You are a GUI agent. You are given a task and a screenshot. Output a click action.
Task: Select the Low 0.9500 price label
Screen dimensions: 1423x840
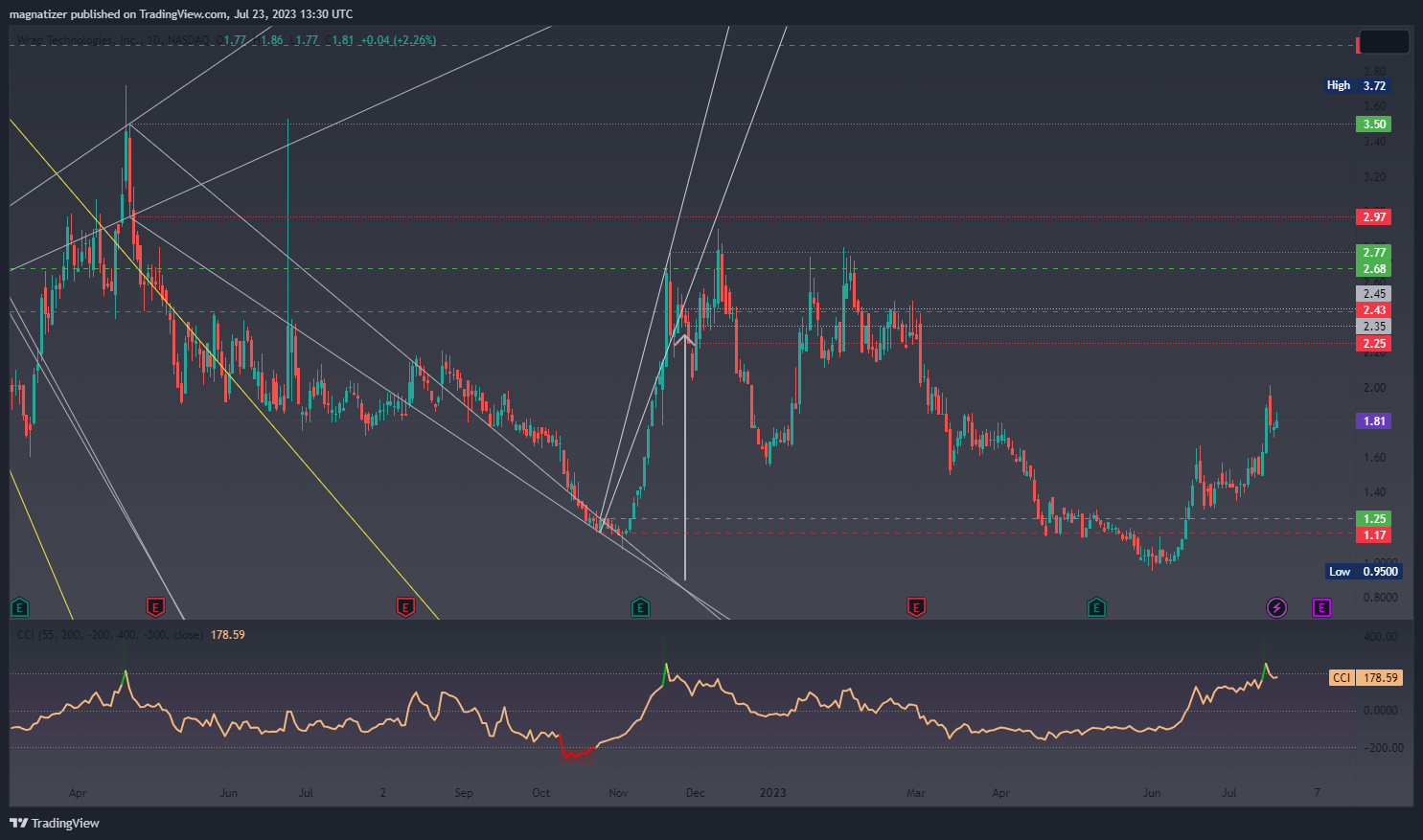tap(1364, 572)
